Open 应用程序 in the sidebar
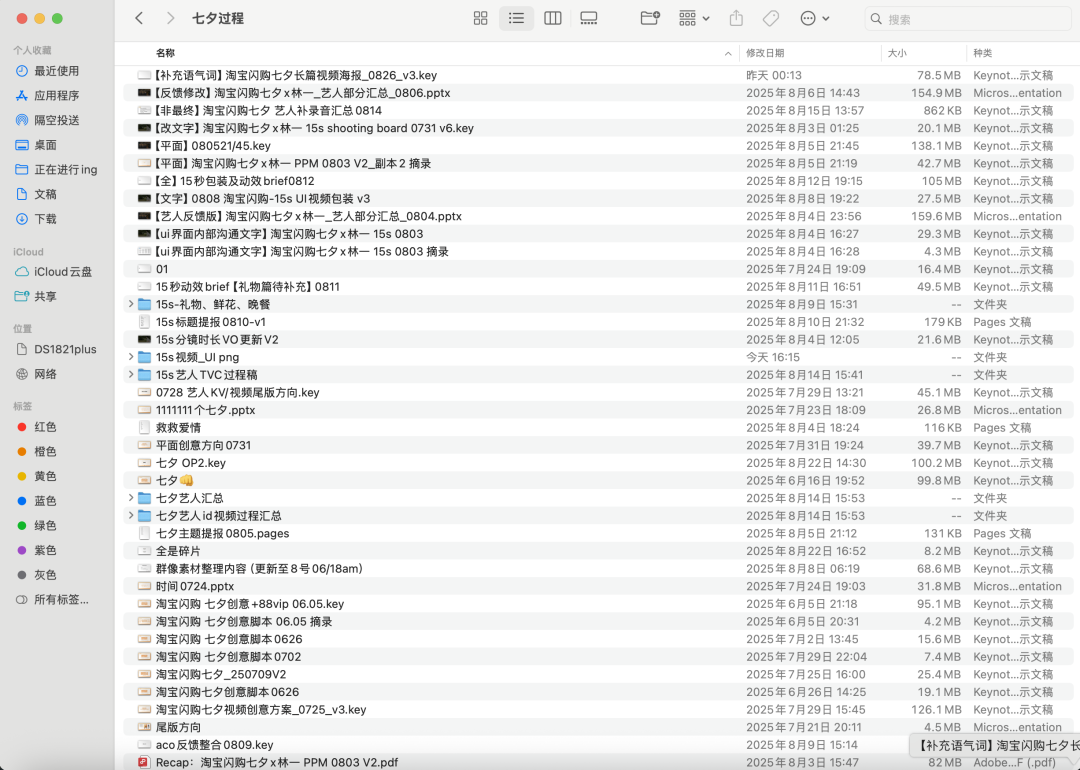The height and width of the screenshot is (770, 1080). click(x=56, y=96)
